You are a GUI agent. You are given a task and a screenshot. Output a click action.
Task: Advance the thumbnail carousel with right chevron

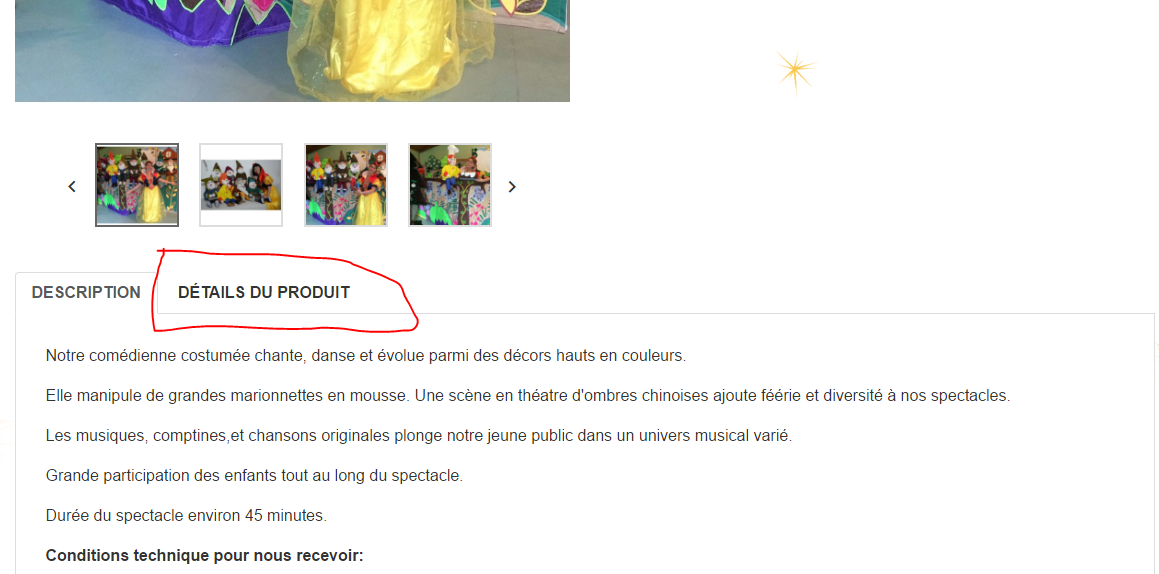coord(511,187)
